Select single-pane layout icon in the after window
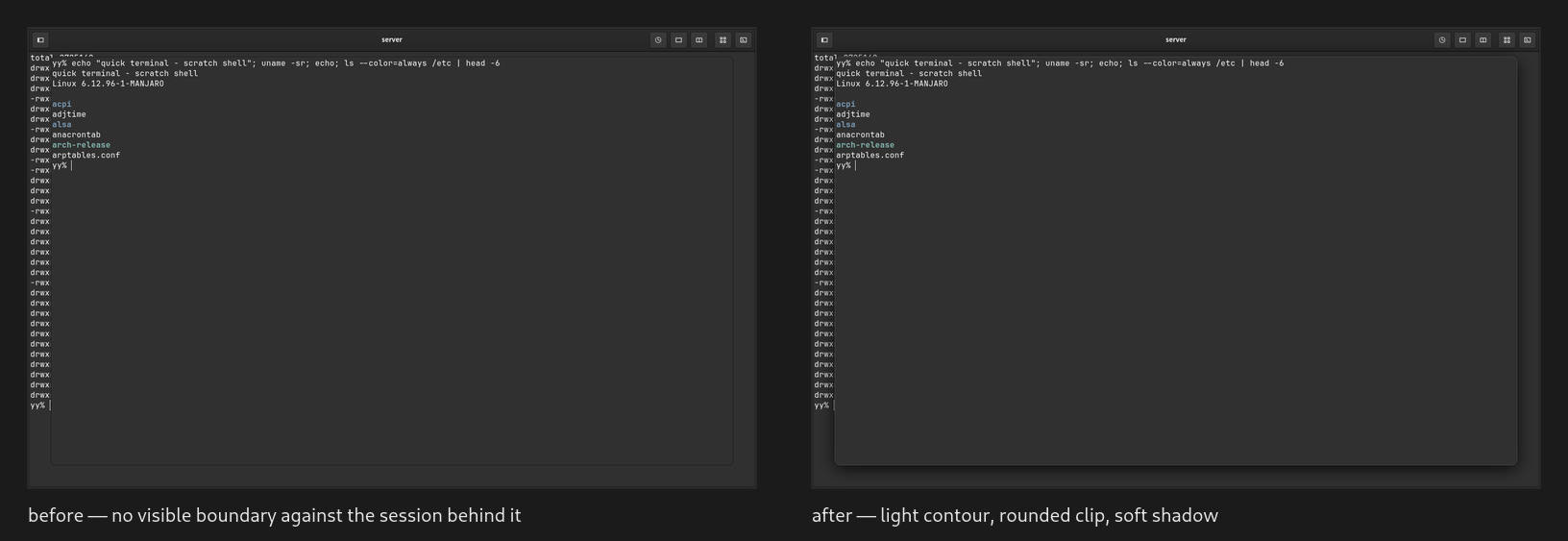This screenshot has height=541, width=1568. 1462,40
